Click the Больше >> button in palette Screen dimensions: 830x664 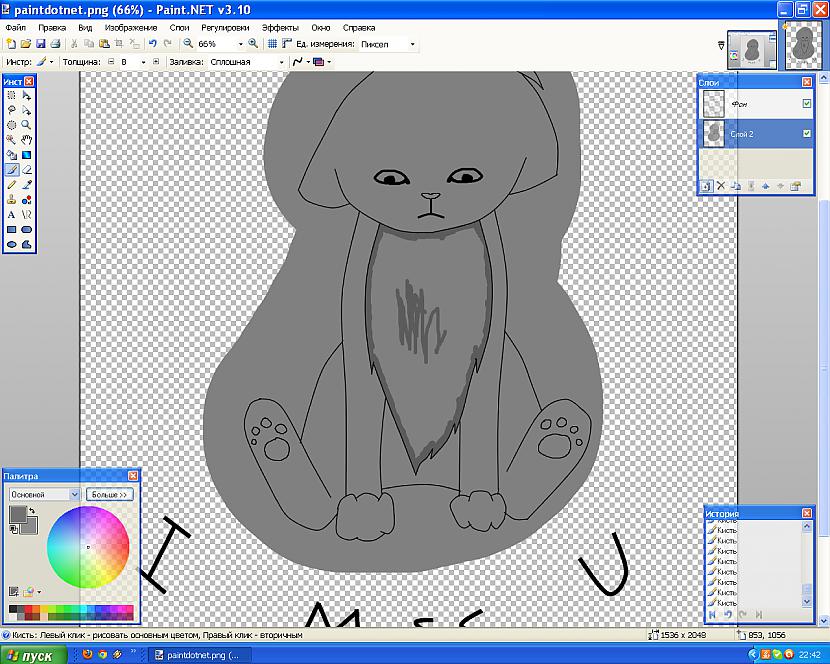point(110,495)
